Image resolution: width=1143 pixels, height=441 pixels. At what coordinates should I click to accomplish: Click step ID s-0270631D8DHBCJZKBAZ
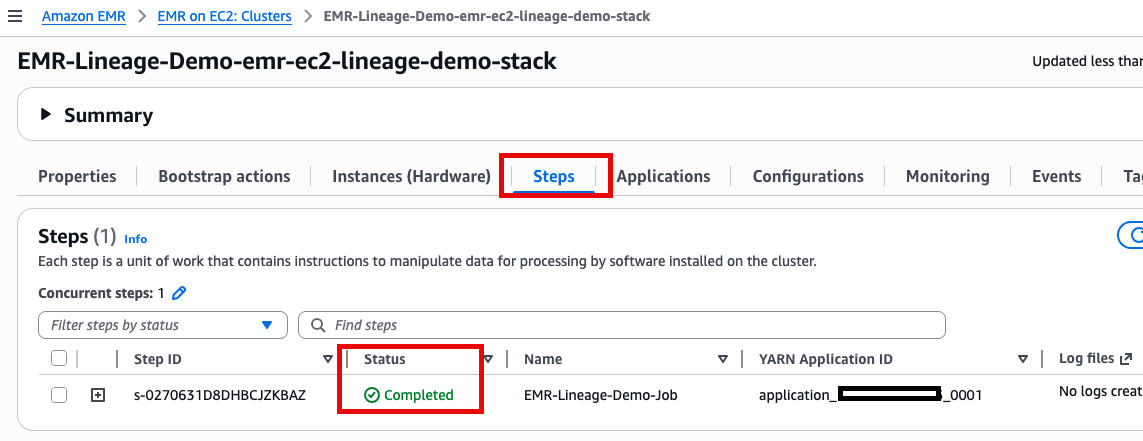pyautogui.click(x=220, y=395)
